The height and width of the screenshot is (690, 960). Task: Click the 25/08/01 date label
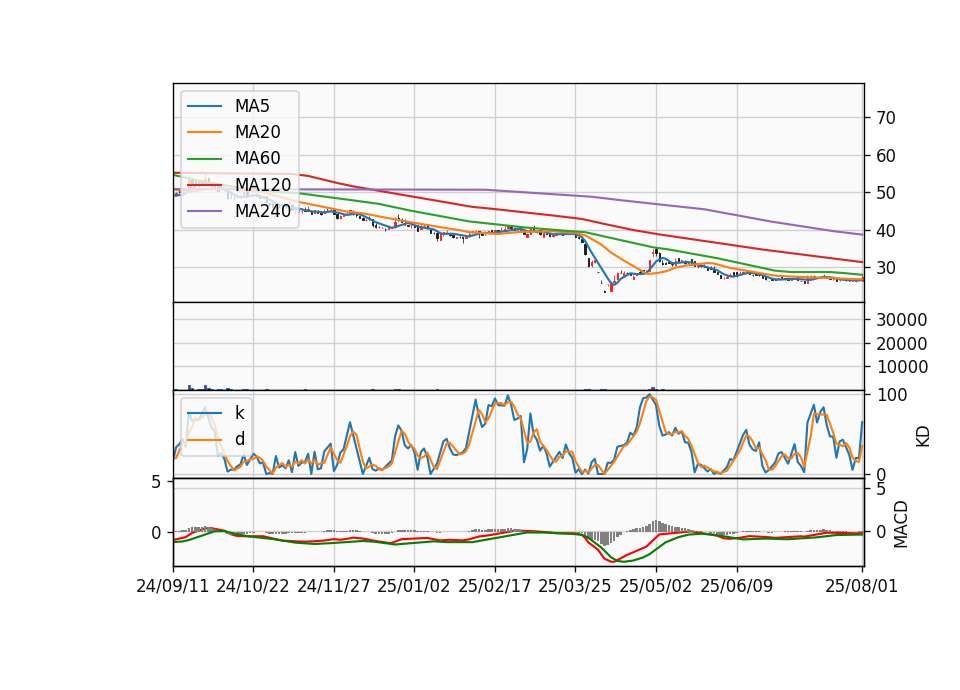click(x=861, y=587)
